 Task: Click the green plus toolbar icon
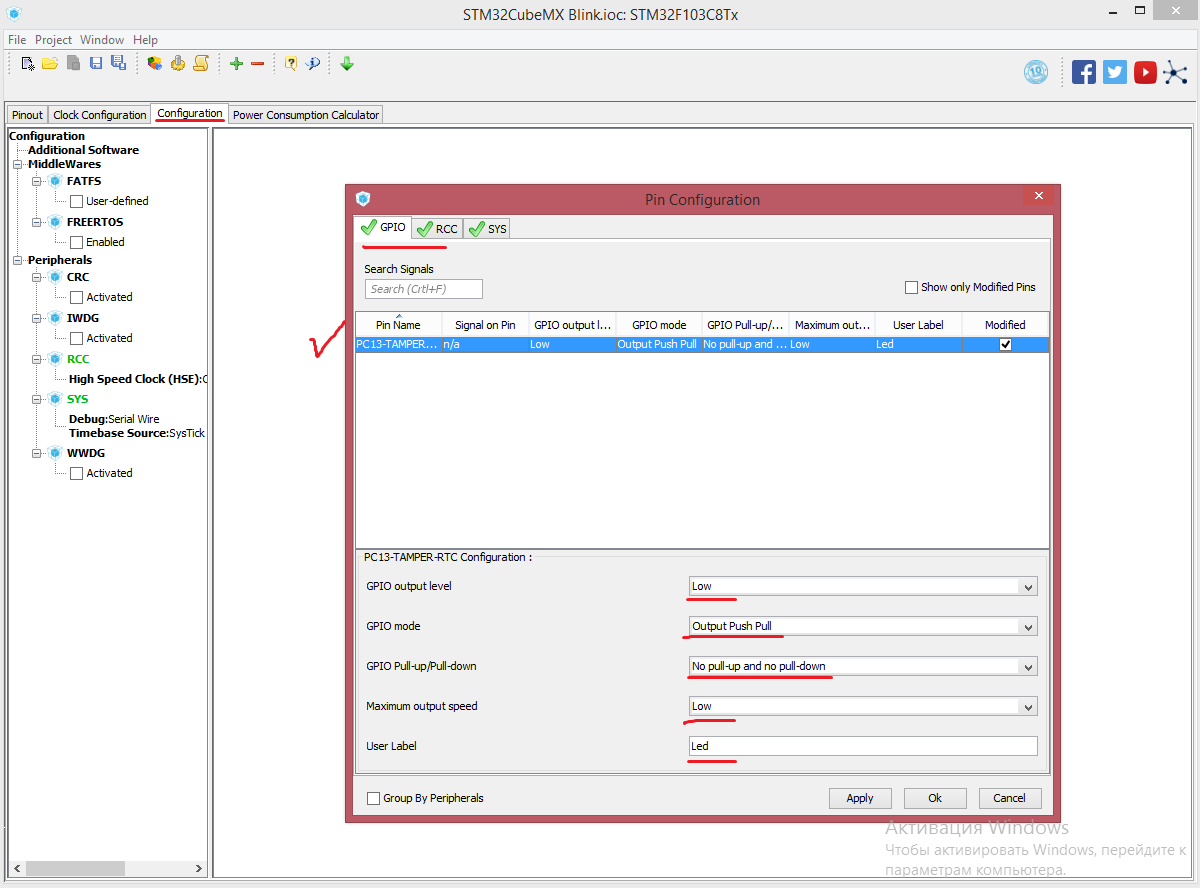click(236, 64)
